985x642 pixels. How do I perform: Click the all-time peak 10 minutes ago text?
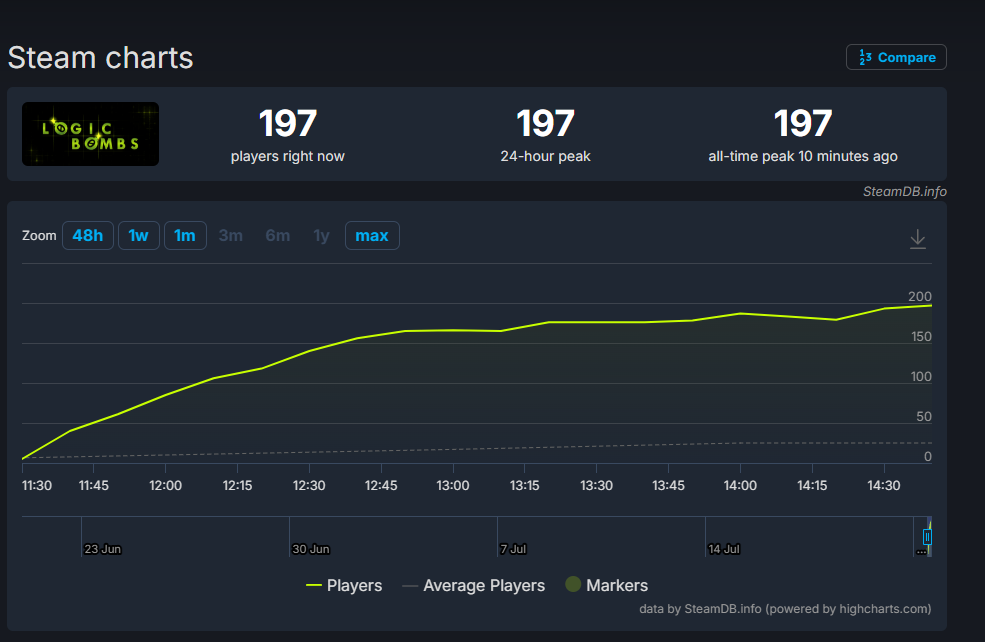803,156
